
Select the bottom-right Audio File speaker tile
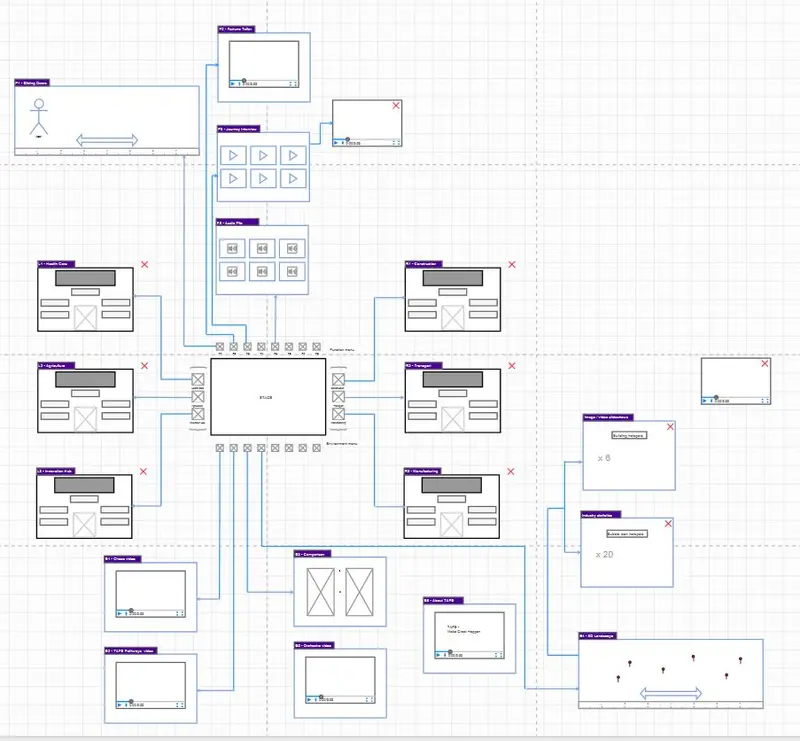292,271
